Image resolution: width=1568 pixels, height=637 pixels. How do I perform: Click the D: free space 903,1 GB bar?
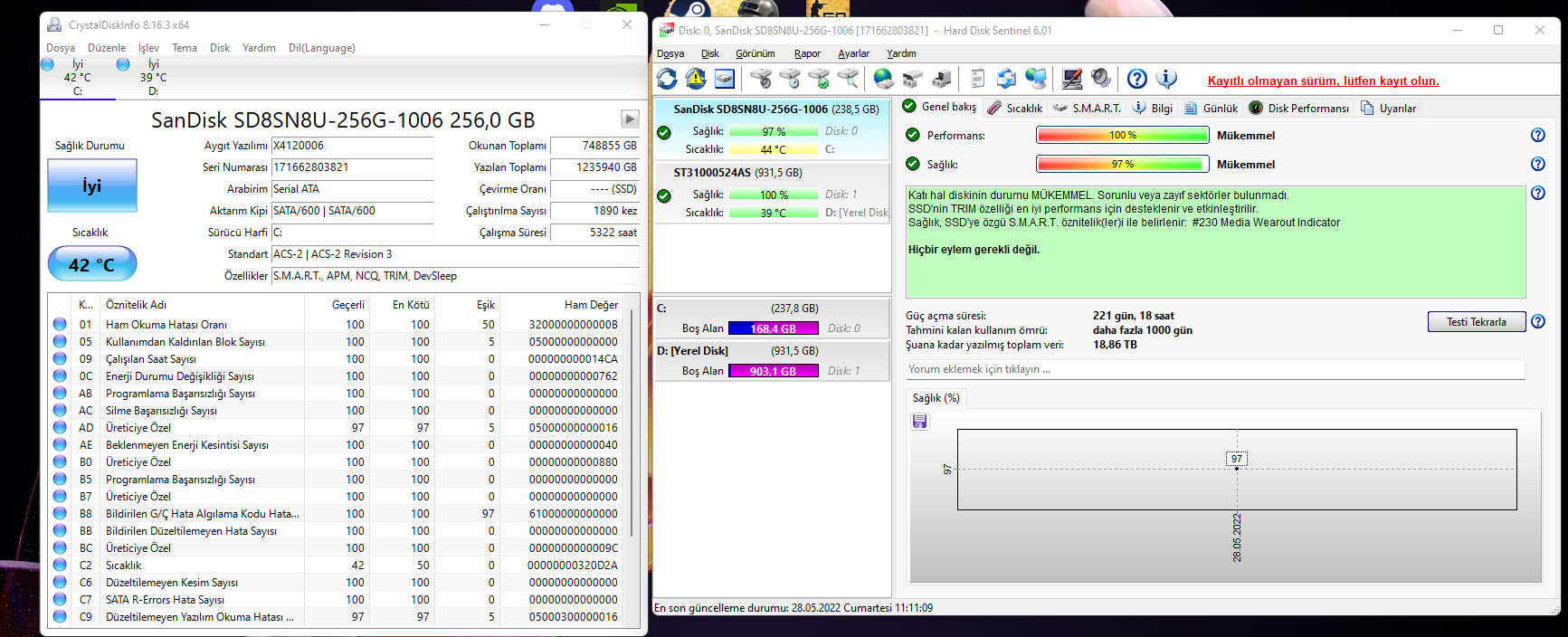click(x=773, y=371)
